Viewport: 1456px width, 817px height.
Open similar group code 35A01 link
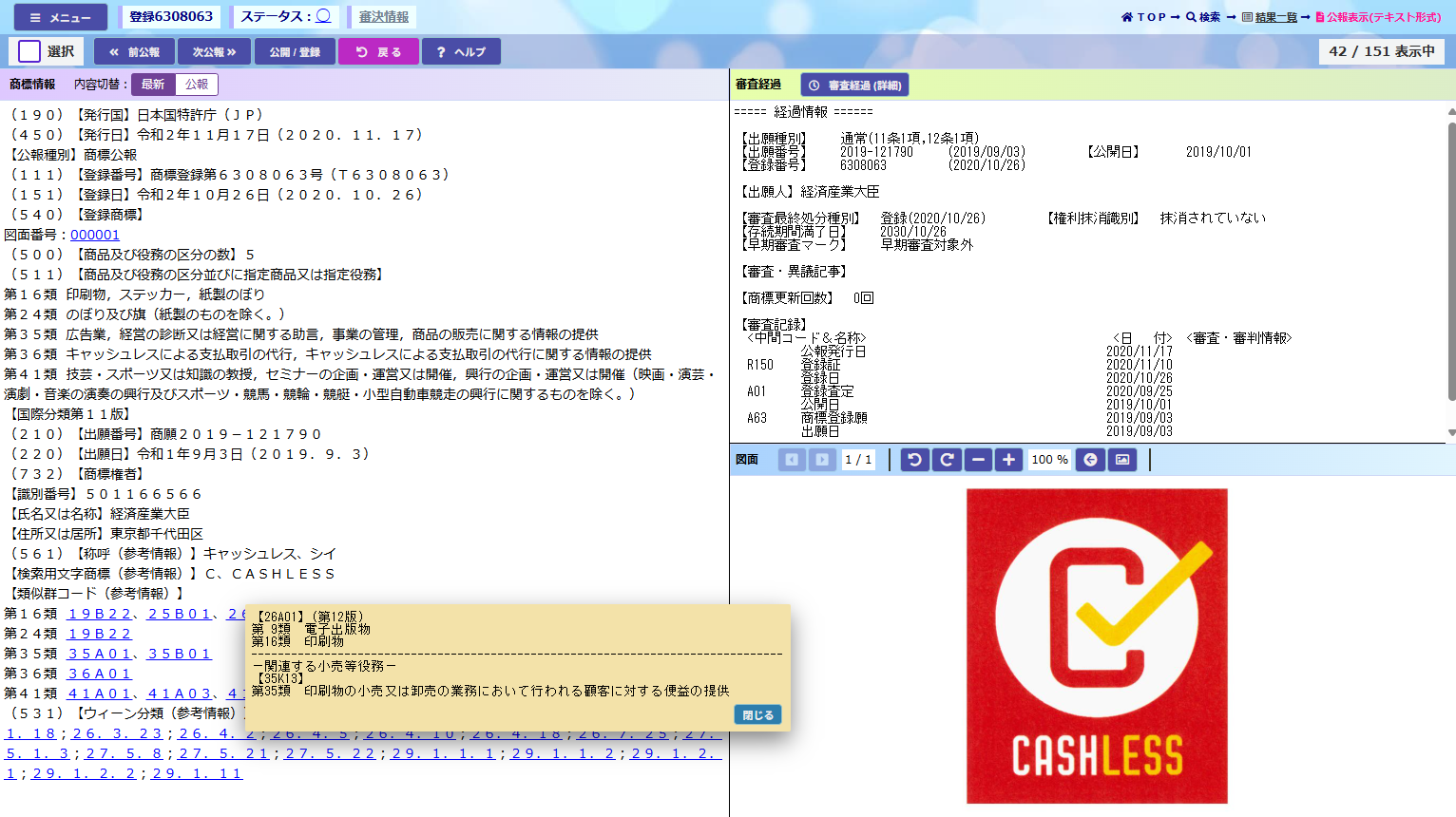[99, 654]
